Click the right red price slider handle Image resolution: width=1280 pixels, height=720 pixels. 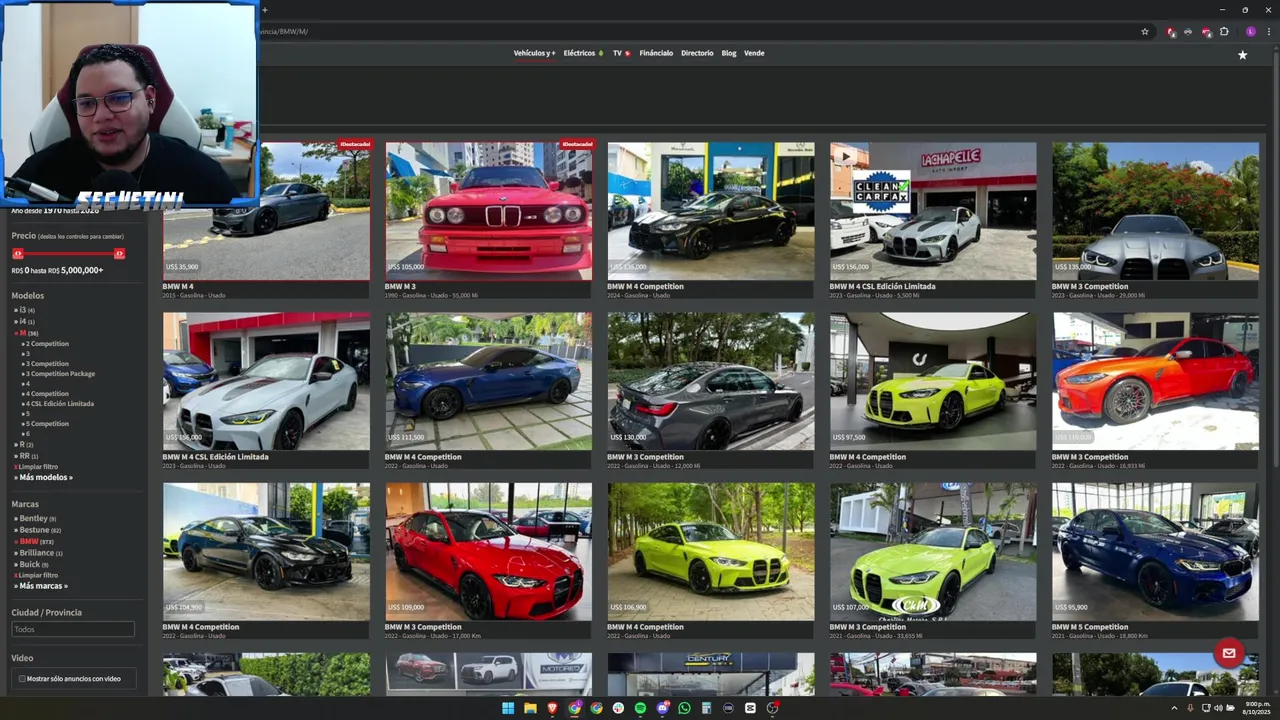coord(119,254)
